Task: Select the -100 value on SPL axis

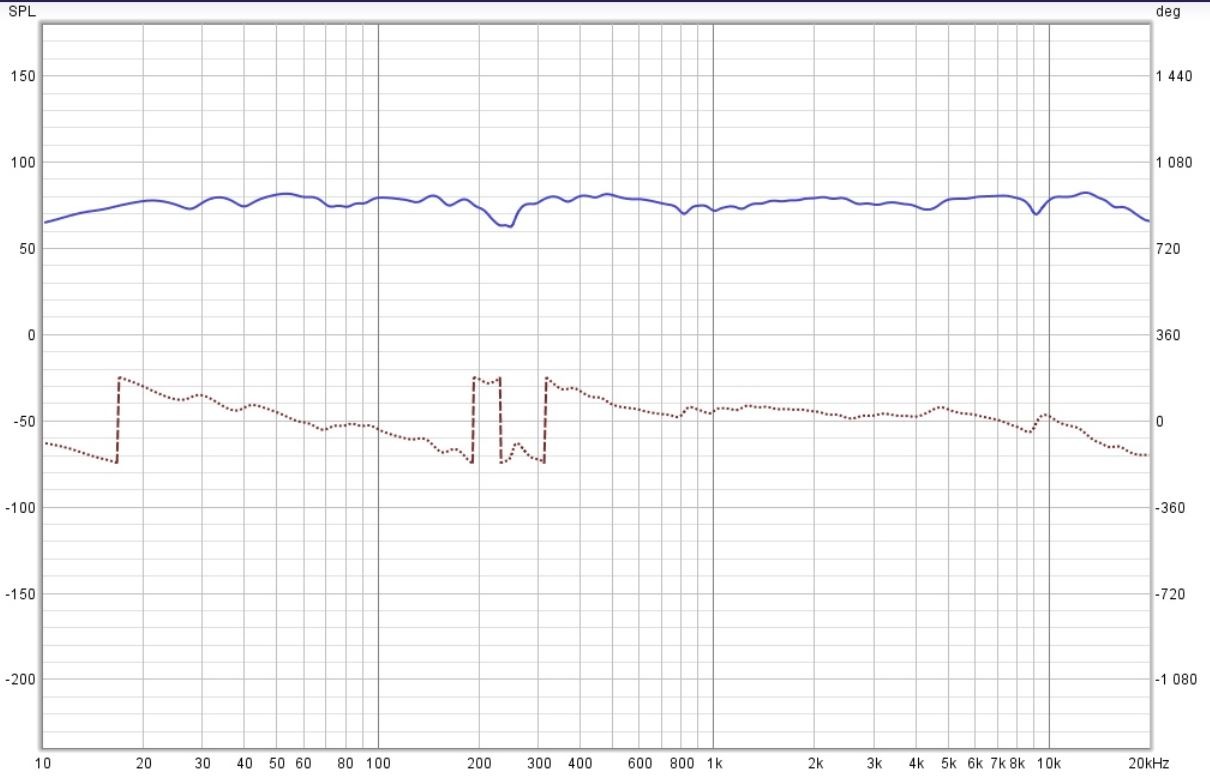Action: (x=22, y=508)
